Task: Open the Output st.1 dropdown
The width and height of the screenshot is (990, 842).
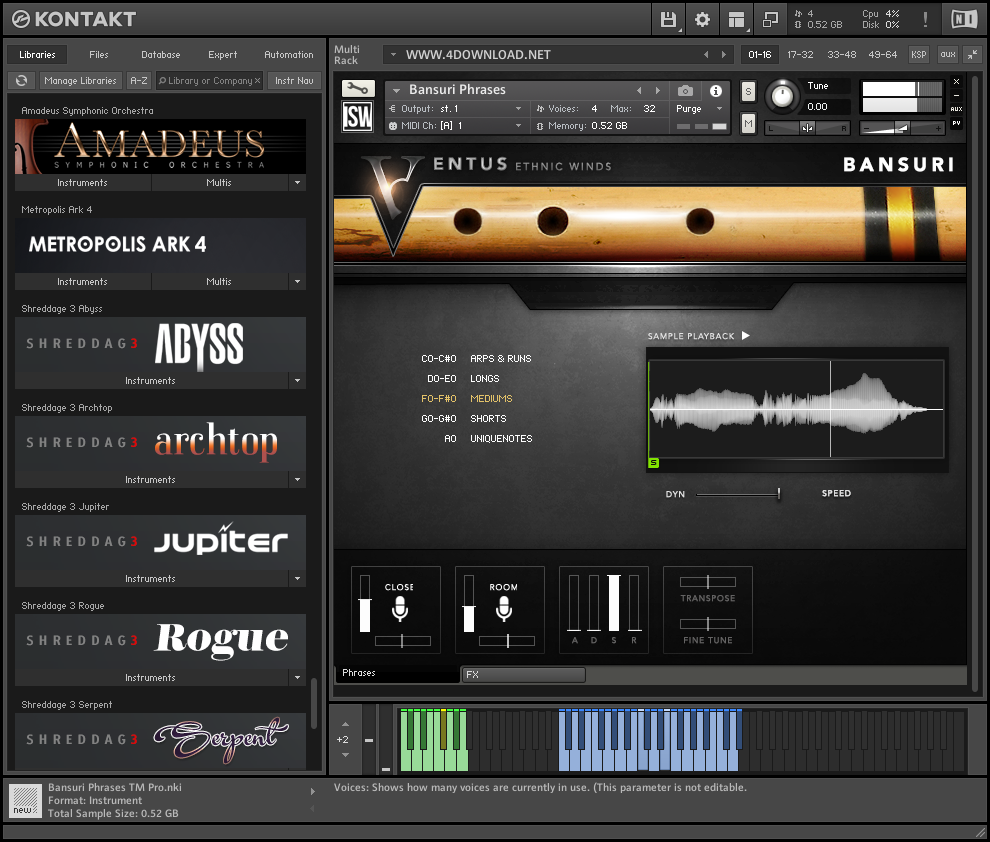Action: click(x=518, y=109)
